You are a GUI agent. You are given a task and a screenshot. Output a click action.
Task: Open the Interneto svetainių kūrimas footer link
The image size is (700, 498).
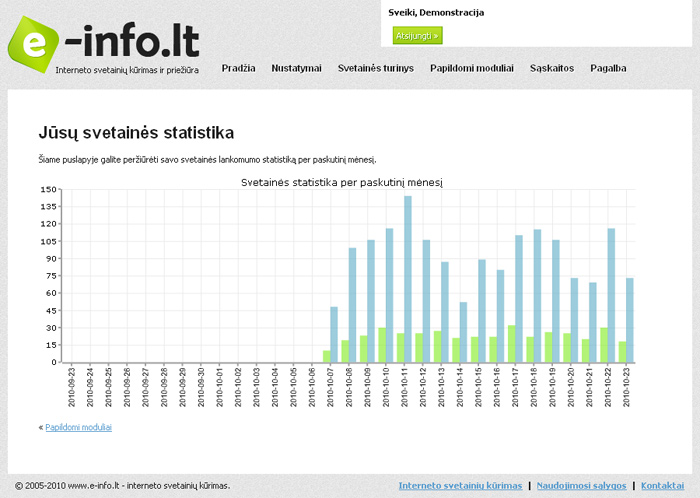pyautogui.click(x=460, y=486)
